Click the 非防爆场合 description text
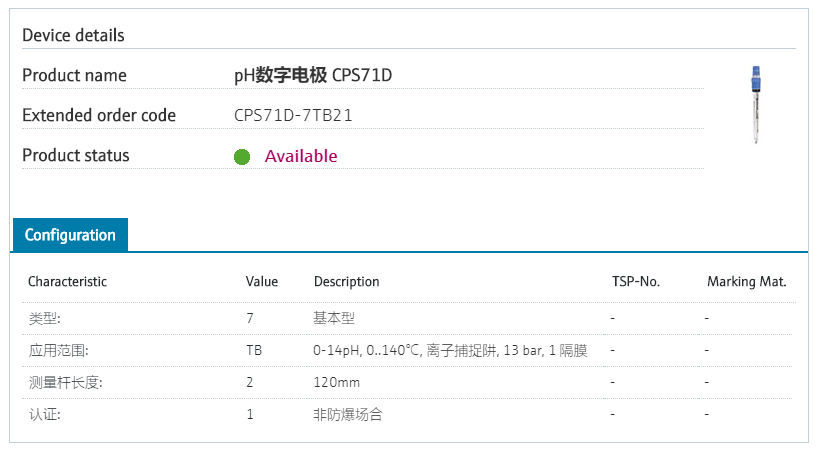820x454 pixels. click(x=348, y=414)
